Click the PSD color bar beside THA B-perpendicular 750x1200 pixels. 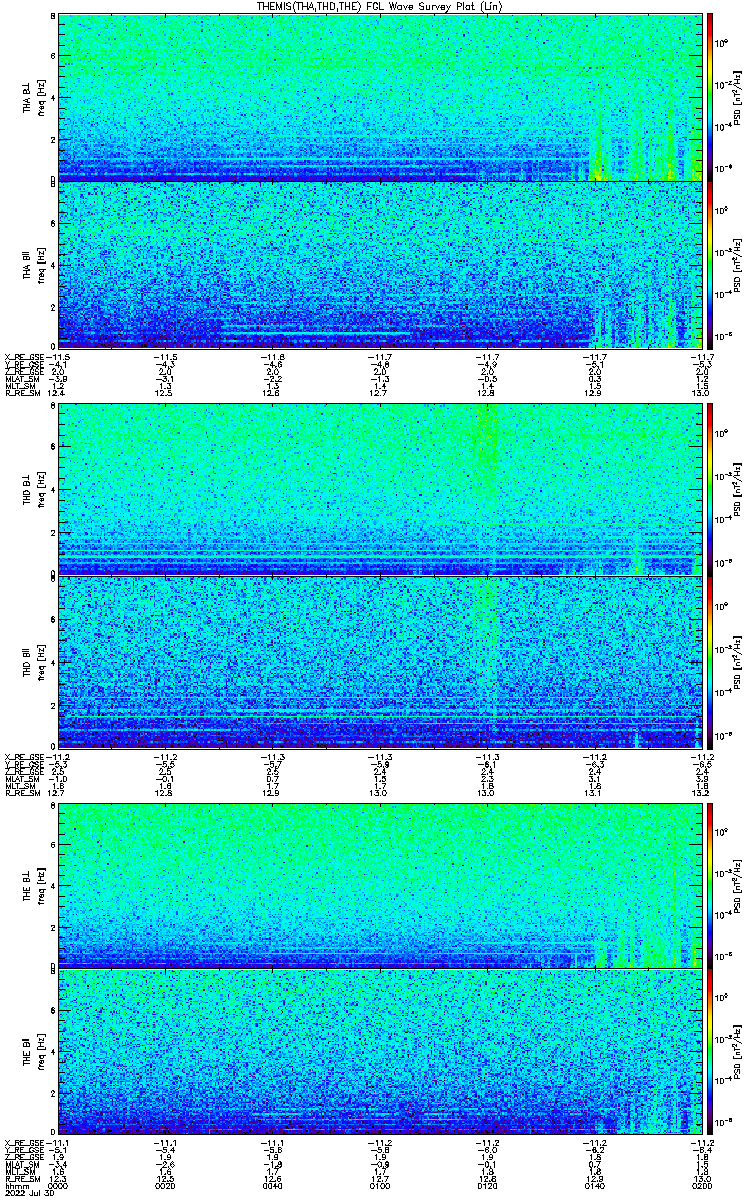click(710, 97)
